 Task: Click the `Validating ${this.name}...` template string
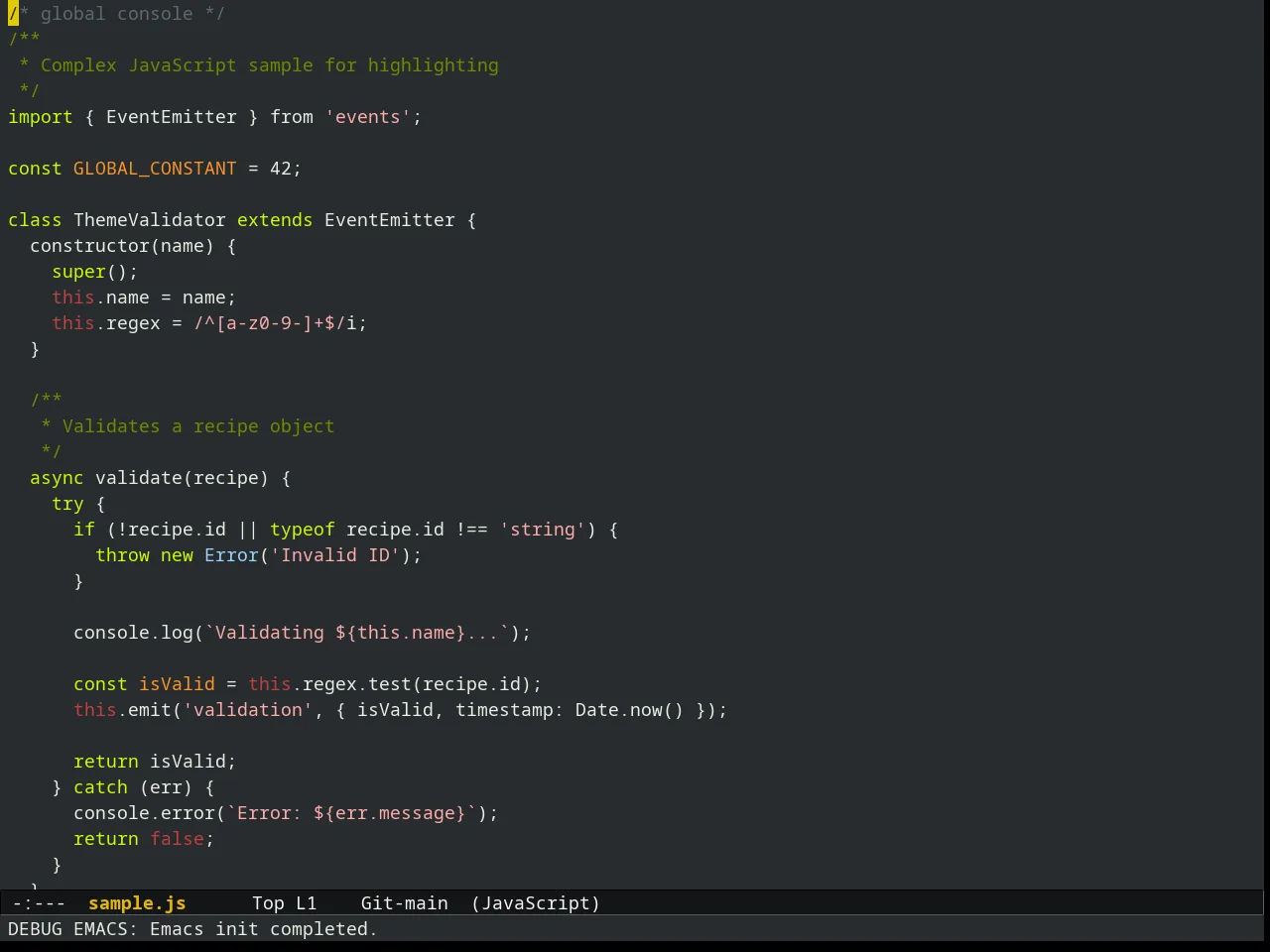tap(357, 633)
